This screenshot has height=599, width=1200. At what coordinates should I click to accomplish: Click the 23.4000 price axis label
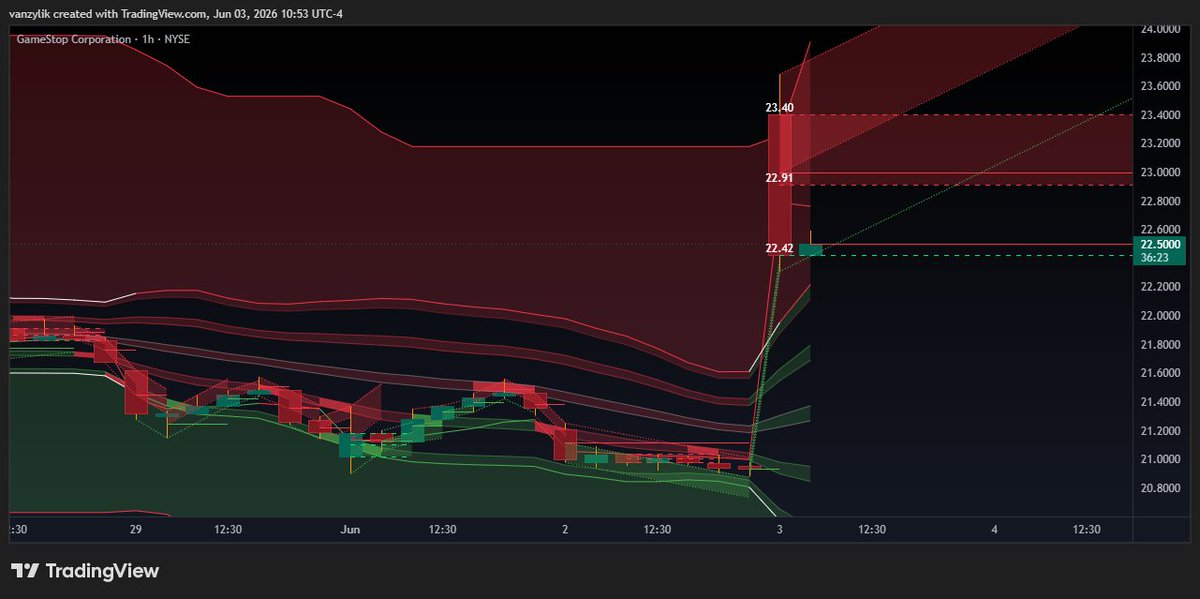coord(1160,115)
